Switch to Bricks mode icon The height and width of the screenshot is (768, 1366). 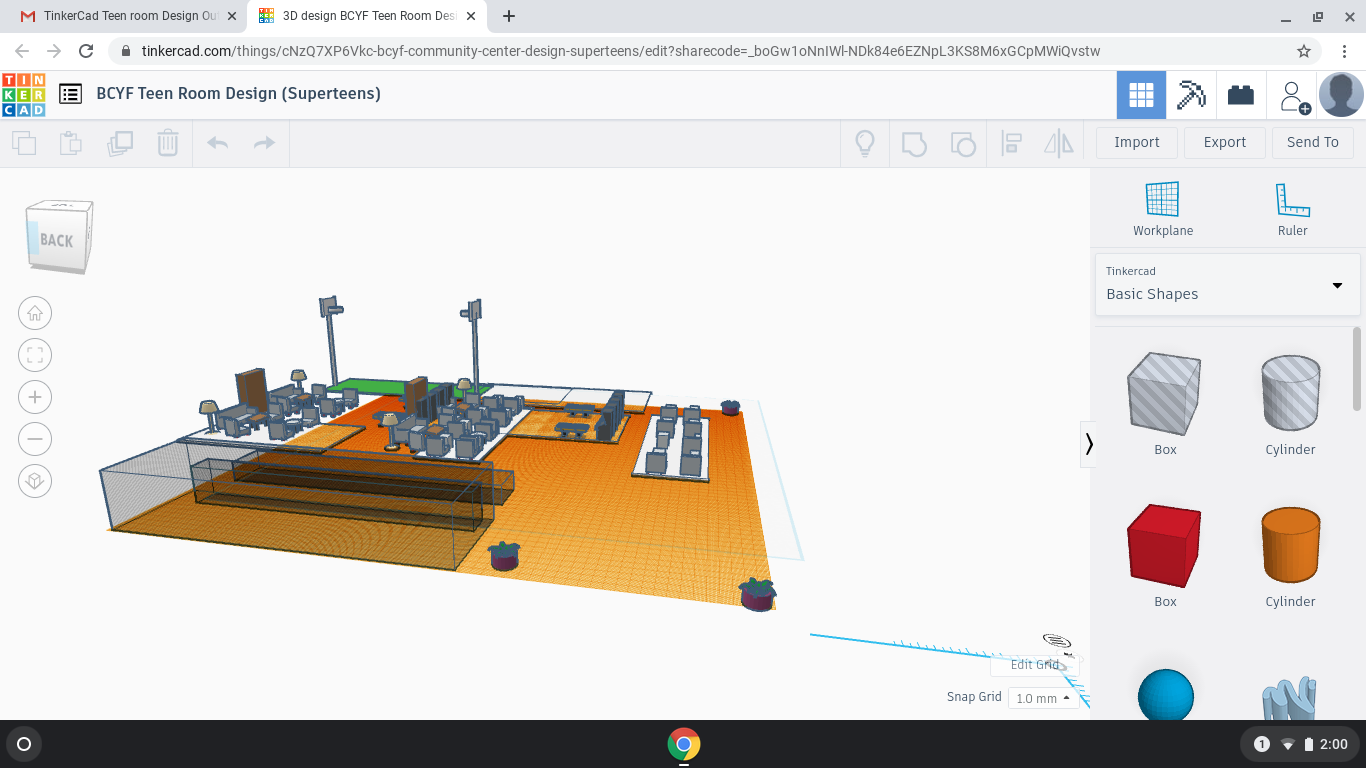(x=1241, y=95)
